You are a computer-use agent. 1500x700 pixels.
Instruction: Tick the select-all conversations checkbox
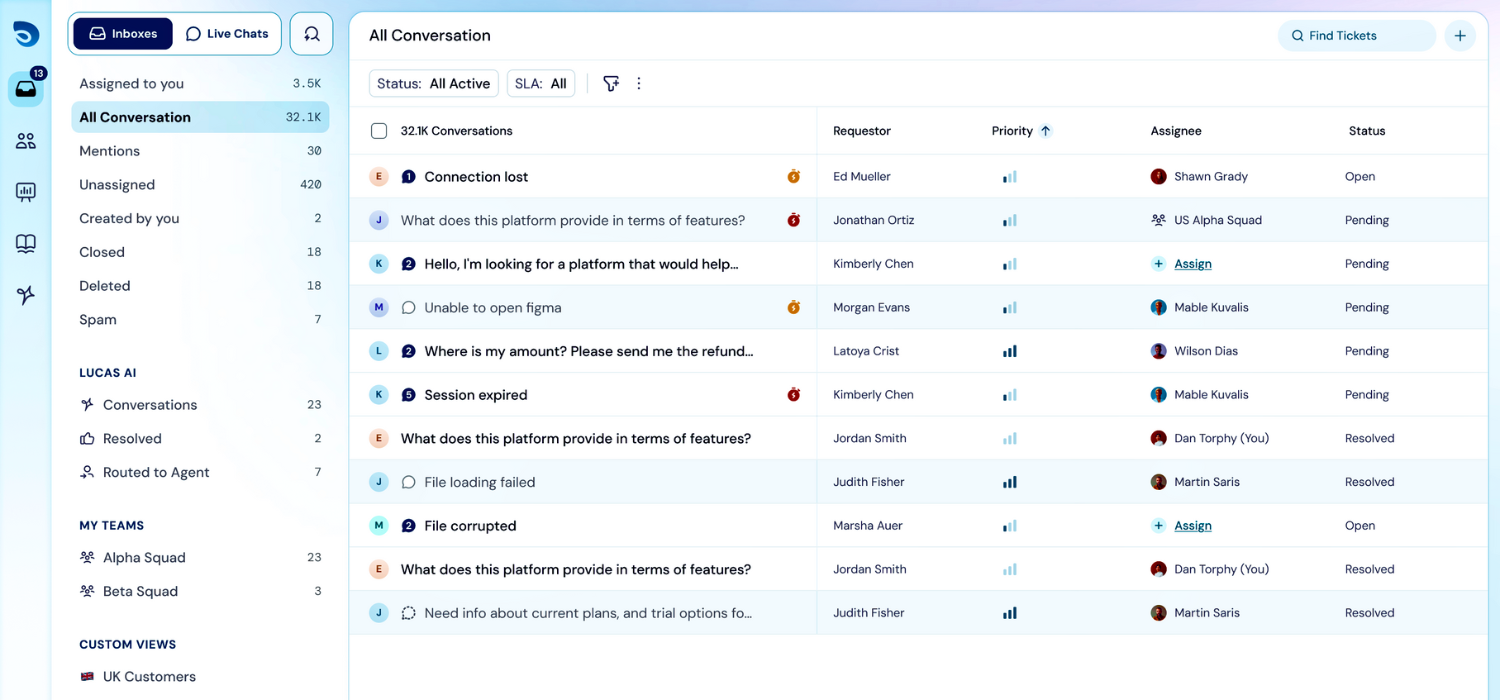(379, 131)
